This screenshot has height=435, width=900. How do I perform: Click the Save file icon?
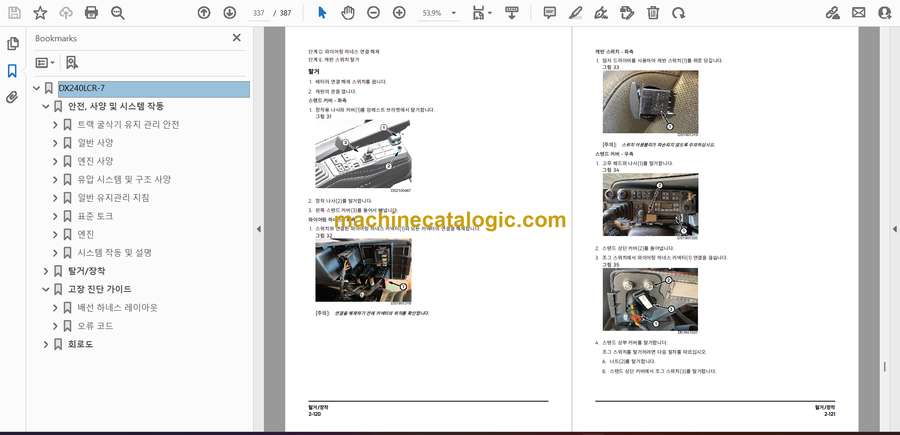pyautogui.click(x=14, y=13)
